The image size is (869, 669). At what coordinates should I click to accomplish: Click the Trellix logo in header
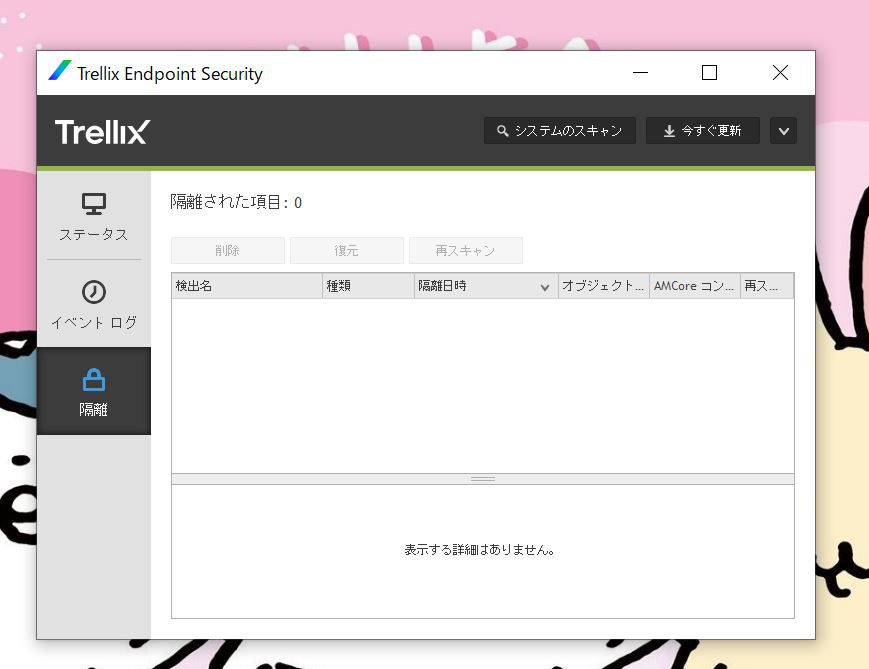(x=103, y=132)
